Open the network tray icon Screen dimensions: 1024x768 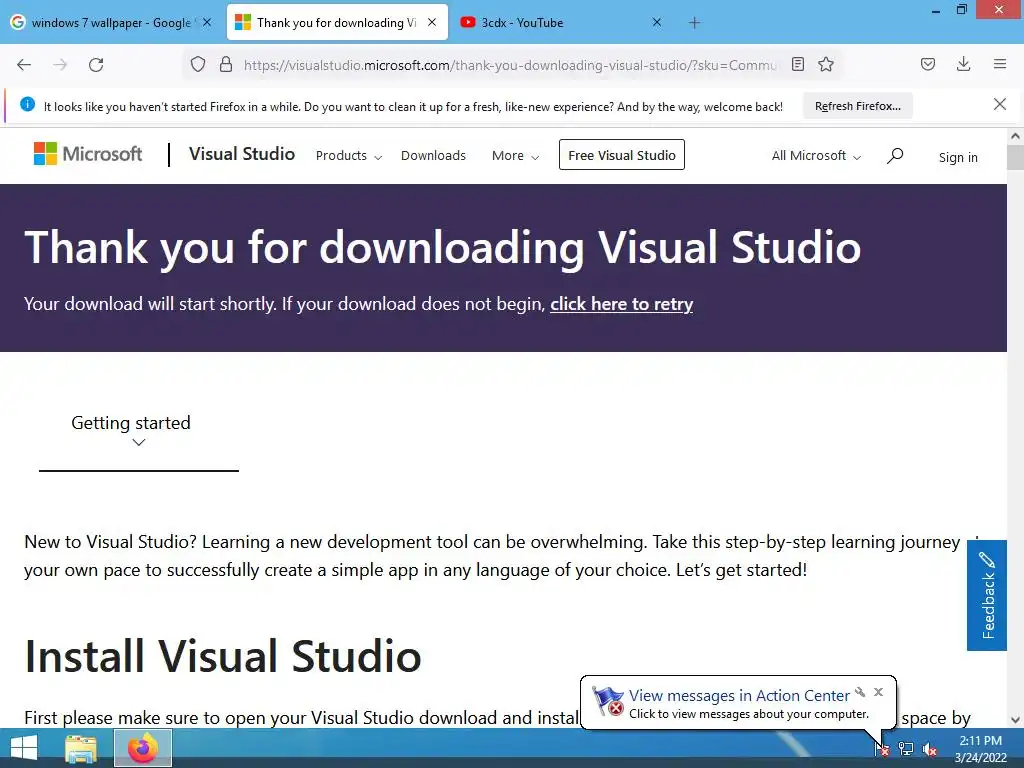coord(906,748)
